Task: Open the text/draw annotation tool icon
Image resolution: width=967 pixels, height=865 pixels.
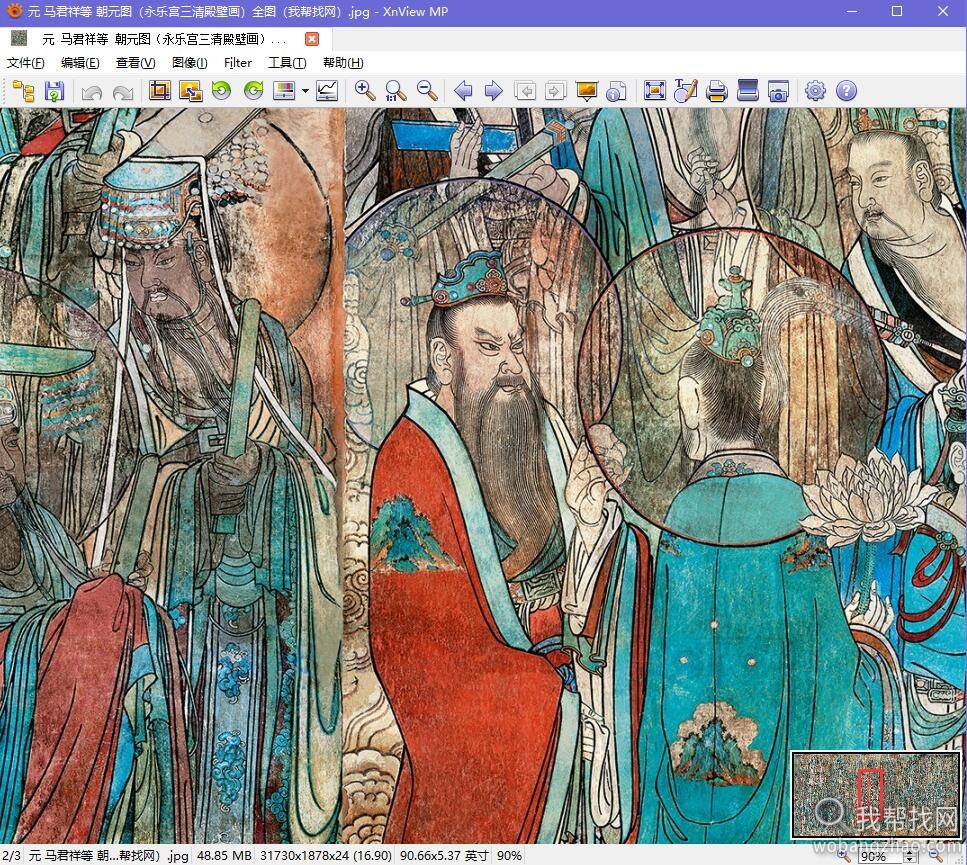Action: click(686, 91)
